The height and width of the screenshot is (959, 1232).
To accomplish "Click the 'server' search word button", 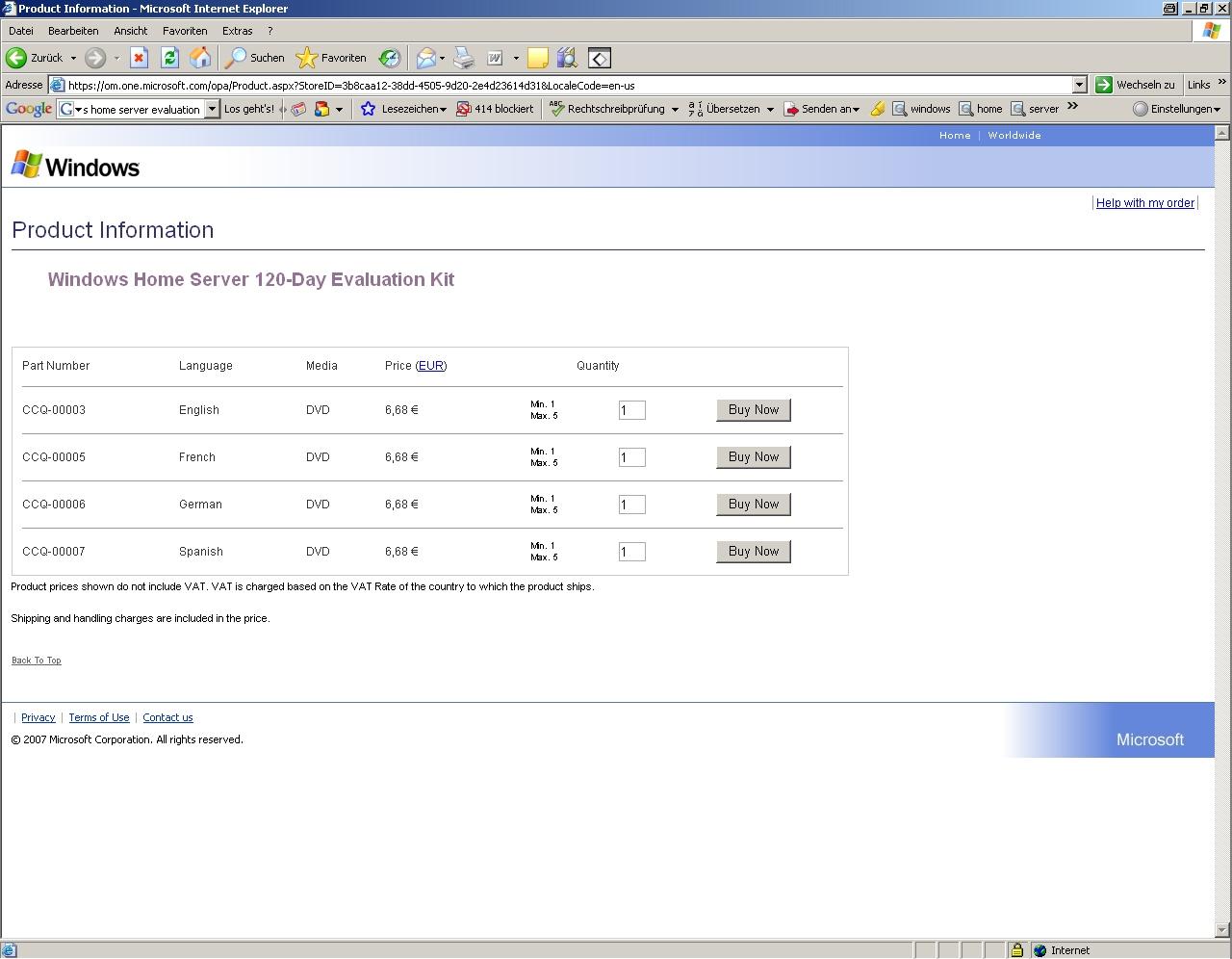I will [1035, 109].
